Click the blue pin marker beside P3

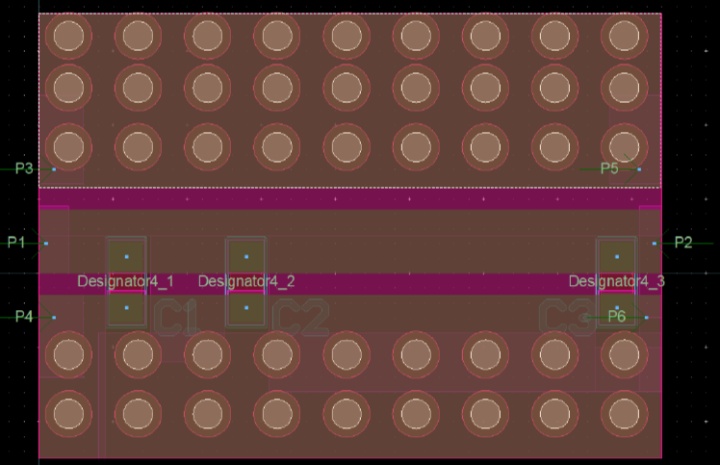tap(54, 169)
